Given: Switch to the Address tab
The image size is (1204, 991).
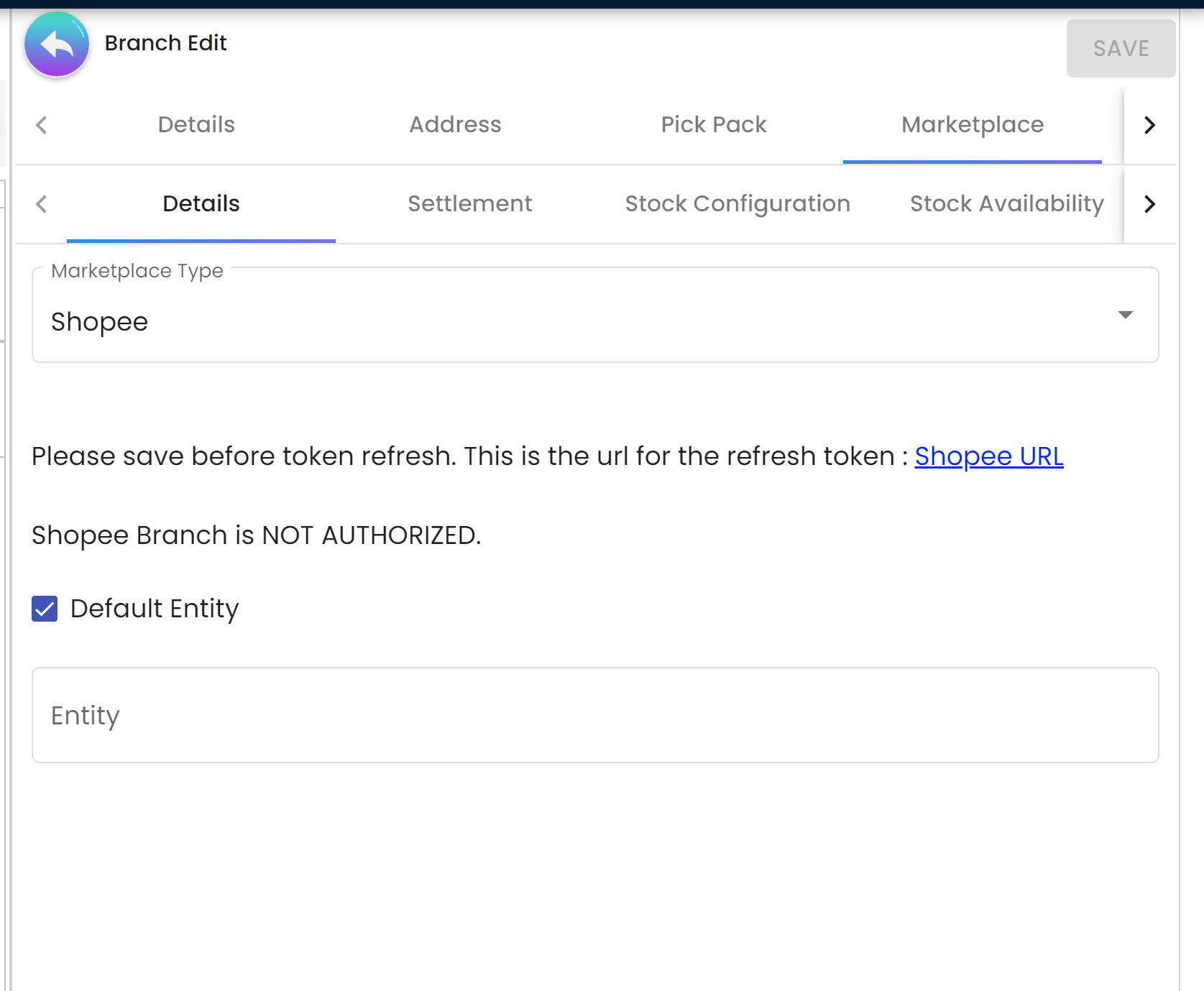Looking at the screenshot, I should [455, 125].
